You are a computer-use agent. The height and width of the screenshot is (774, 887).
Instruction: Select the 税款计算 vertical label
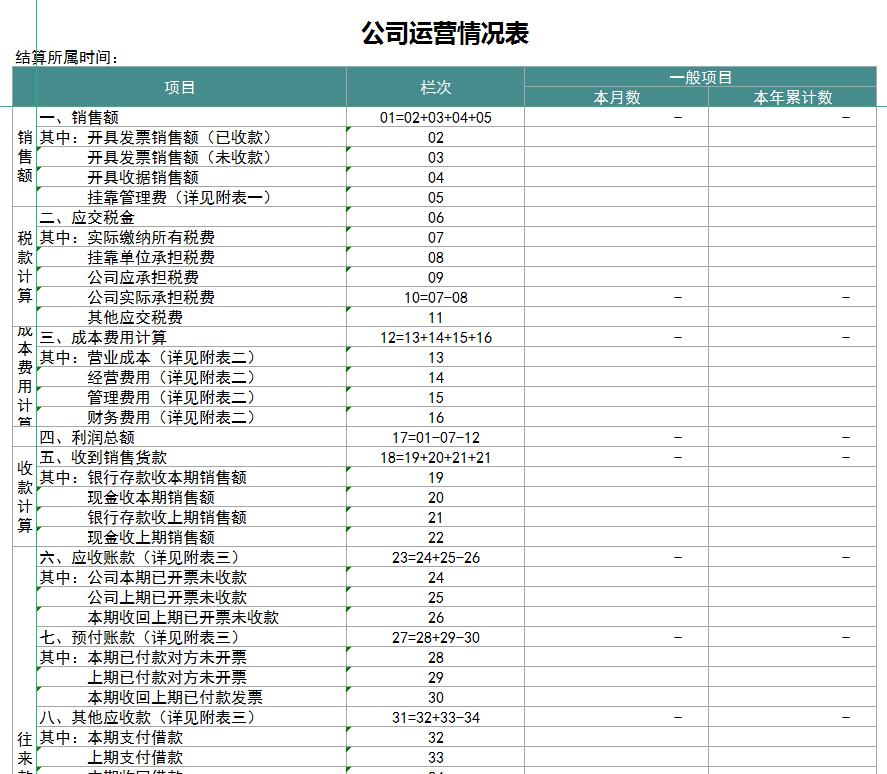[23, 267]
